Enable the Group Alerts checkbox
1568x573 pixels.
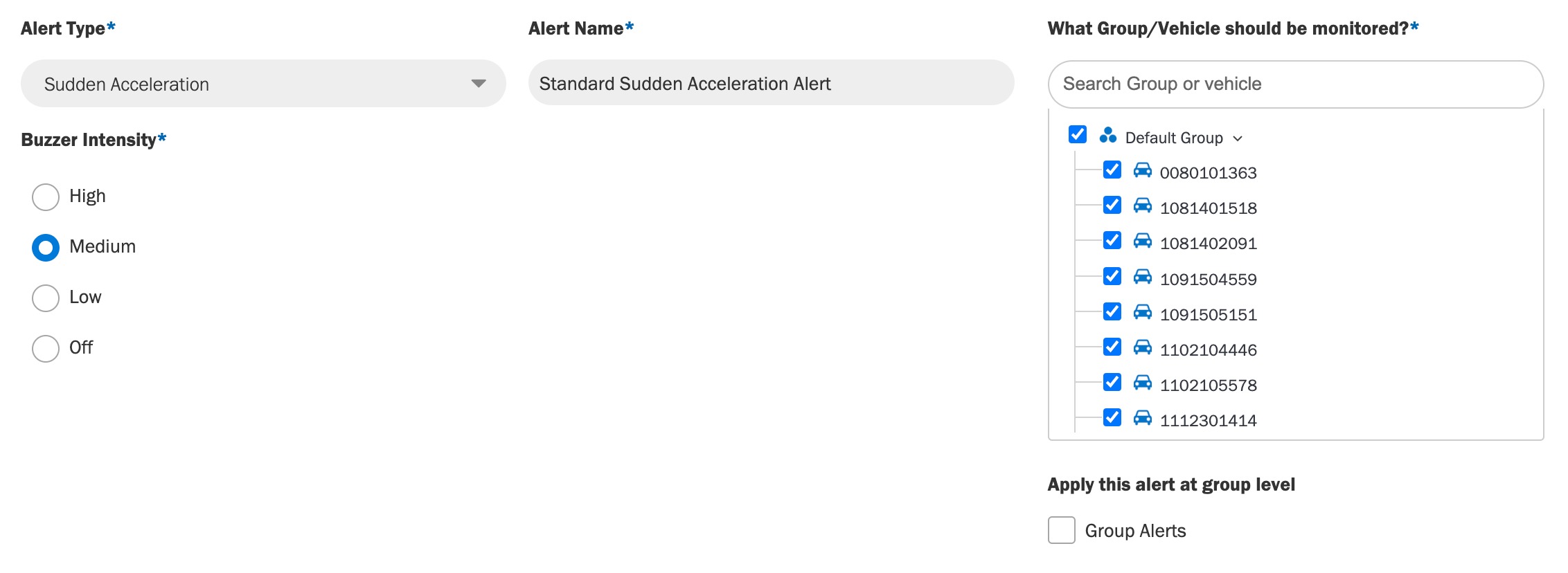(x=1062, y=530)
